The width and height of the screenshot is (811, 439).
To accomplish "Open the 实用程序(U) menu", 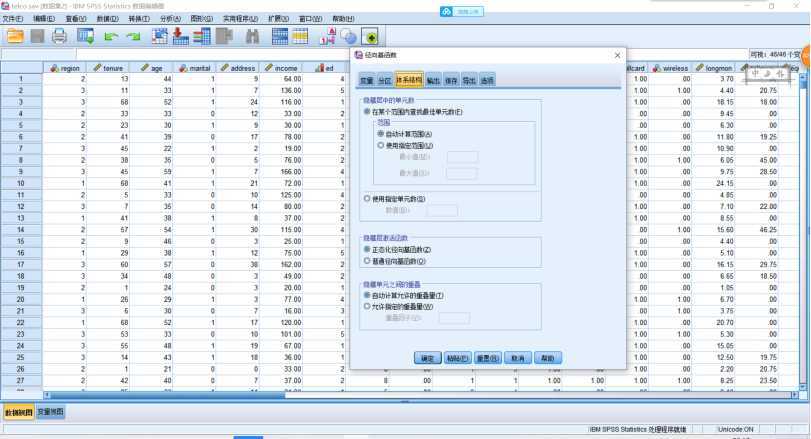I will pyautogui.click(x=241, y=19).
